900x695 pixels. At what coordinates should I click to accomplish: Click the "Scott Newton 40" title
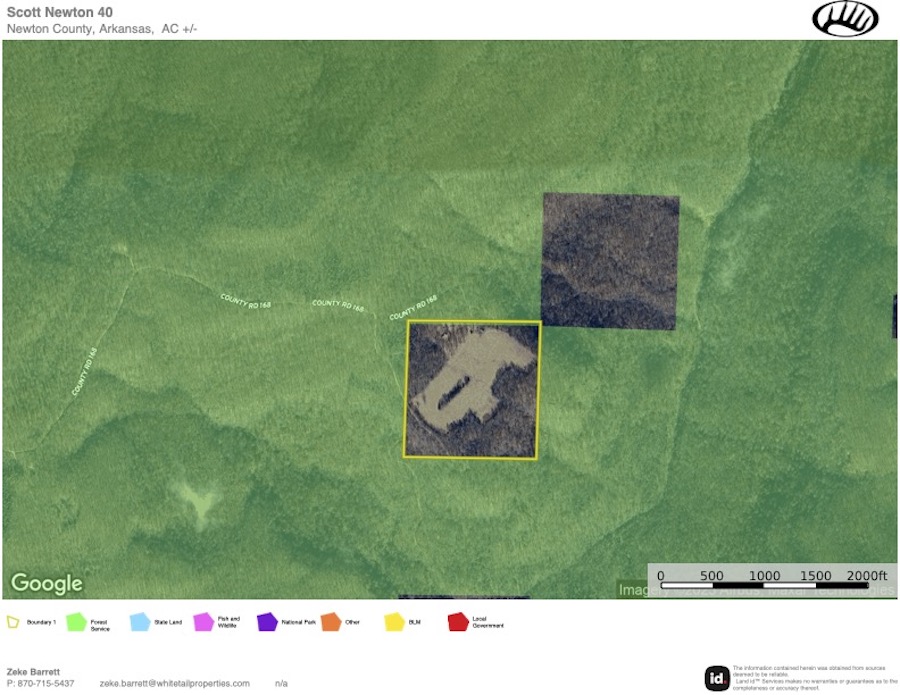pos(60,12)
